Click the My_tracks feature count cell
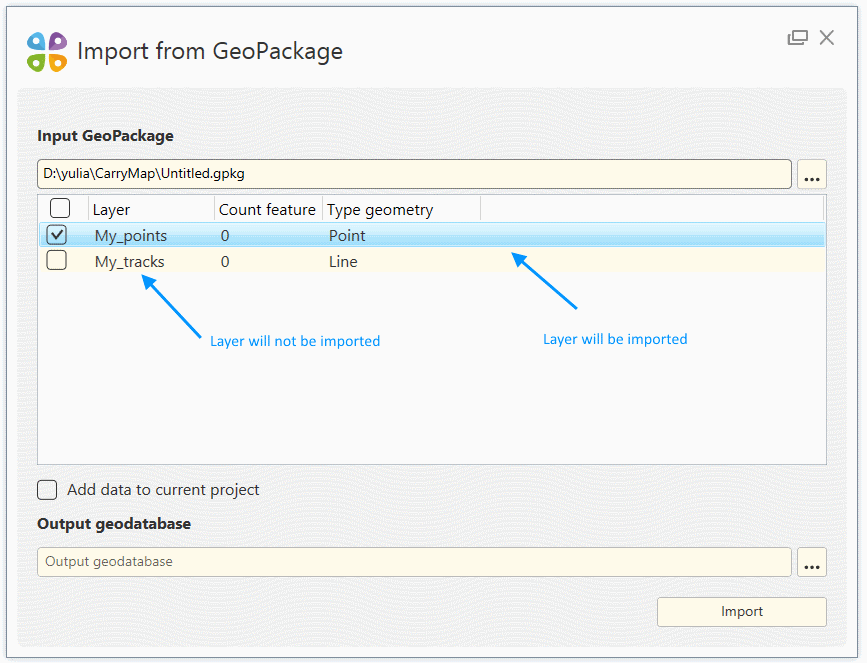This screenshot has height=663, width=867. click(225, 262)
